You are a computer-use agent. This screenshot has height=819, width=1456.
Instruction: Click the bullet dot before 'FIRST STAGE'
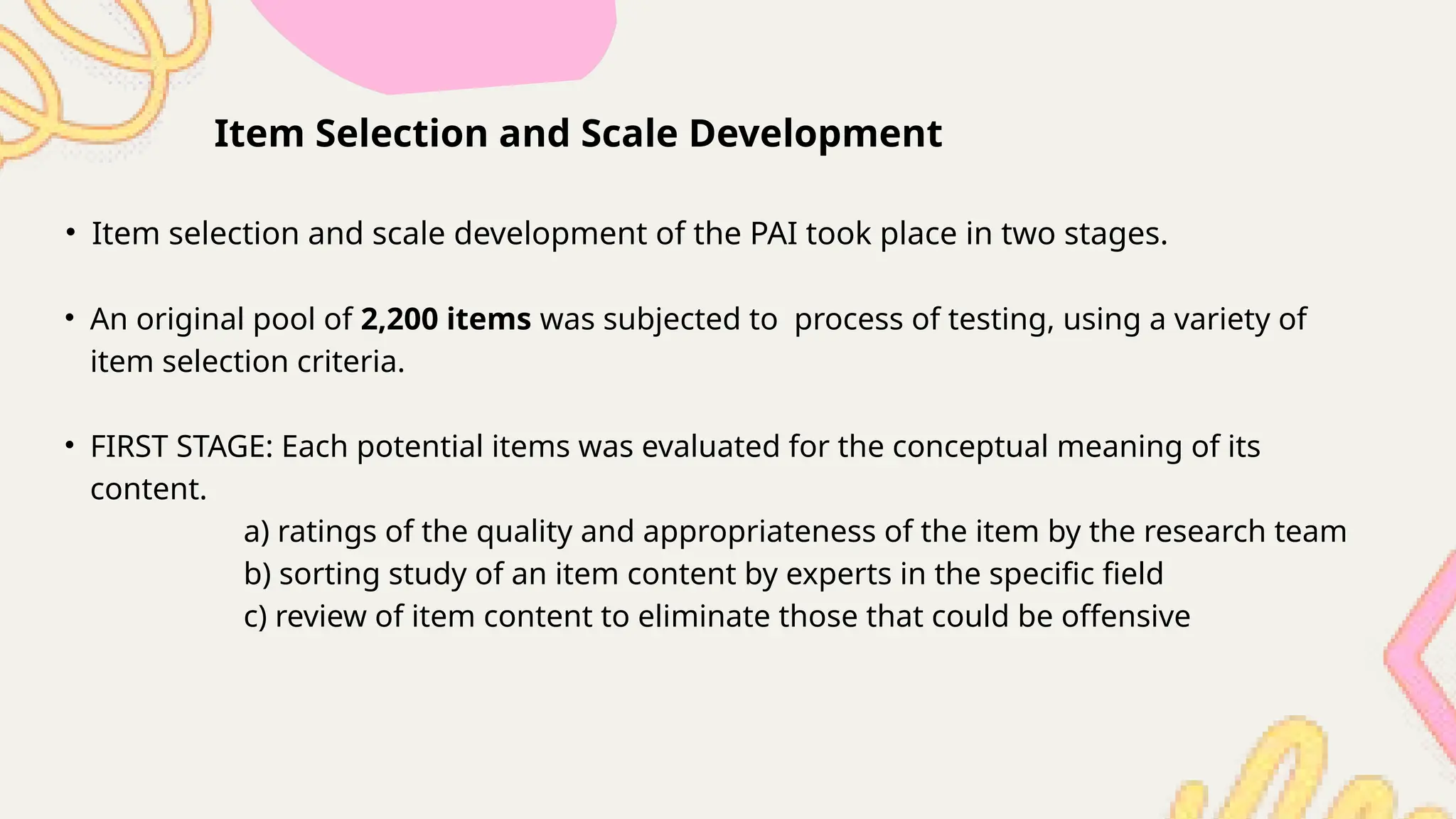point(69,446)
